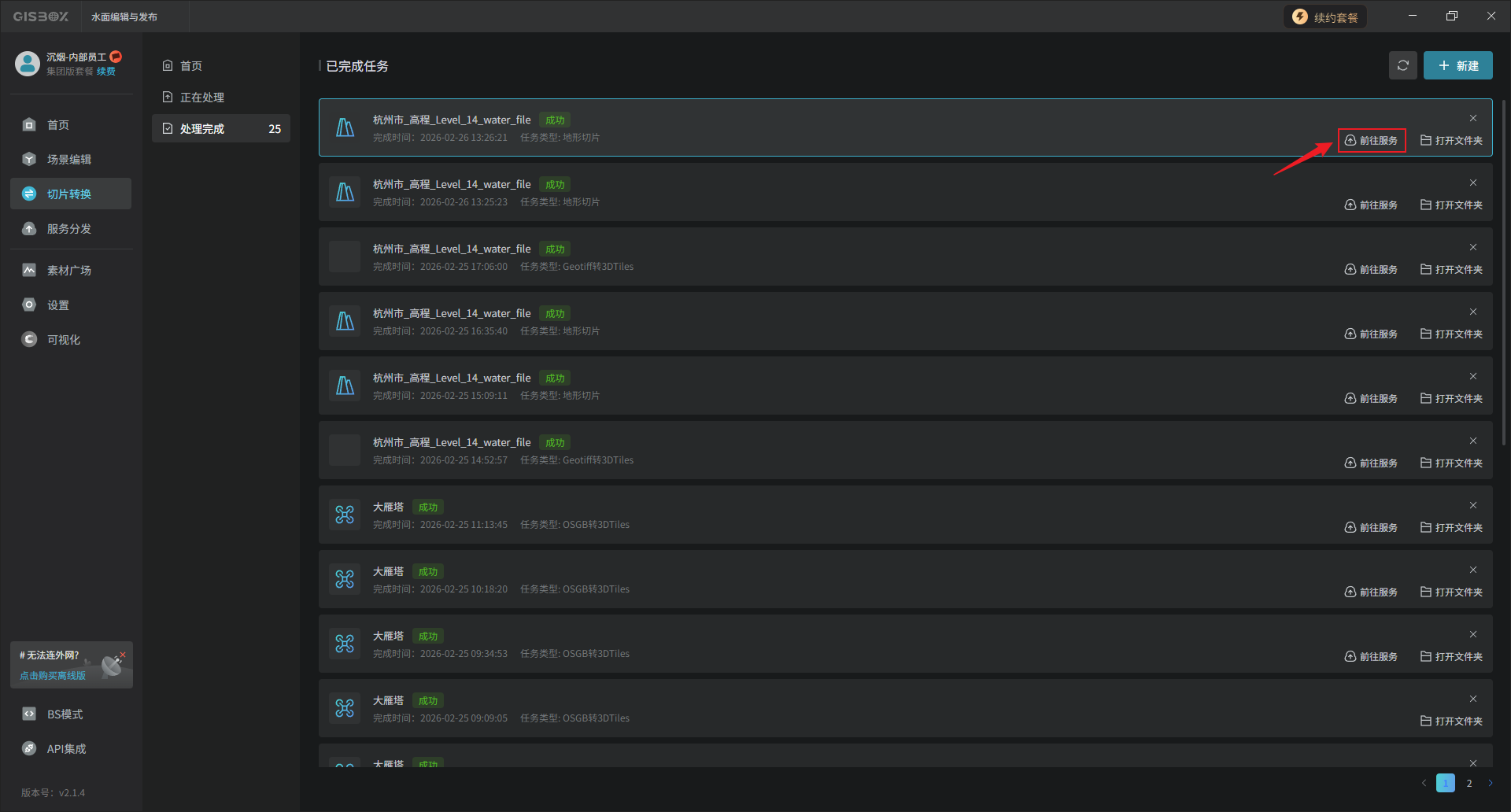Viewport: 1511px width, 812px height.
Task: Select 服务分发 in the sidebar
Action: [69, 229]
